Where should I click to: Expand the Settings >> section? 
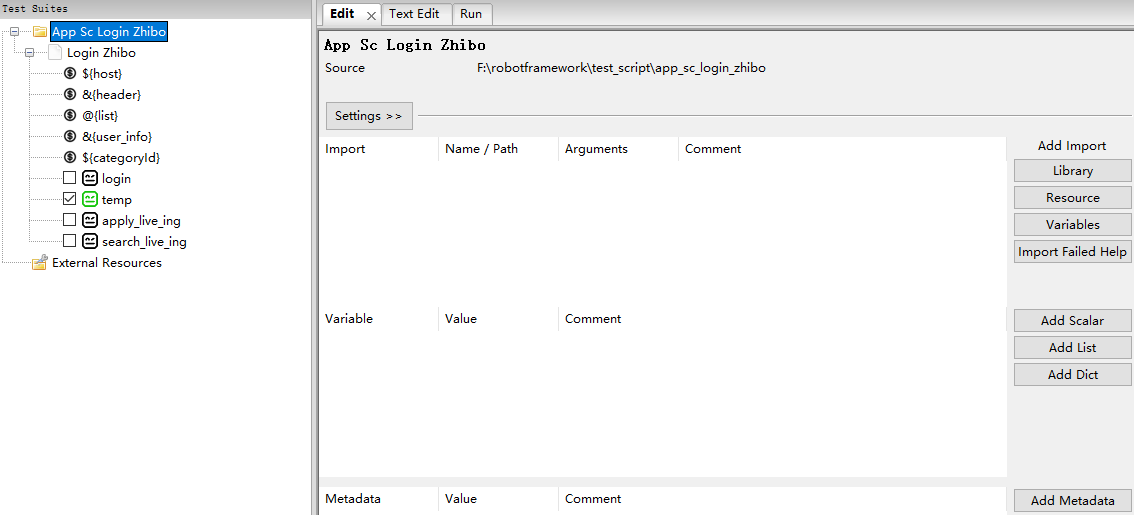368,116
